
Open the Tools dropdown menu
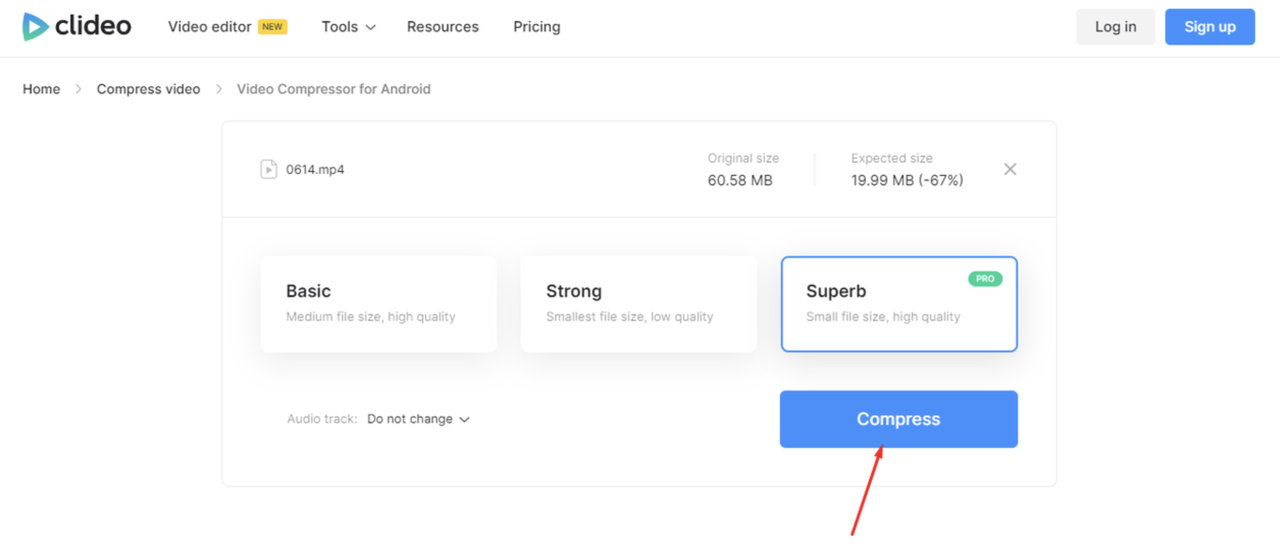[x=348, y=27]
